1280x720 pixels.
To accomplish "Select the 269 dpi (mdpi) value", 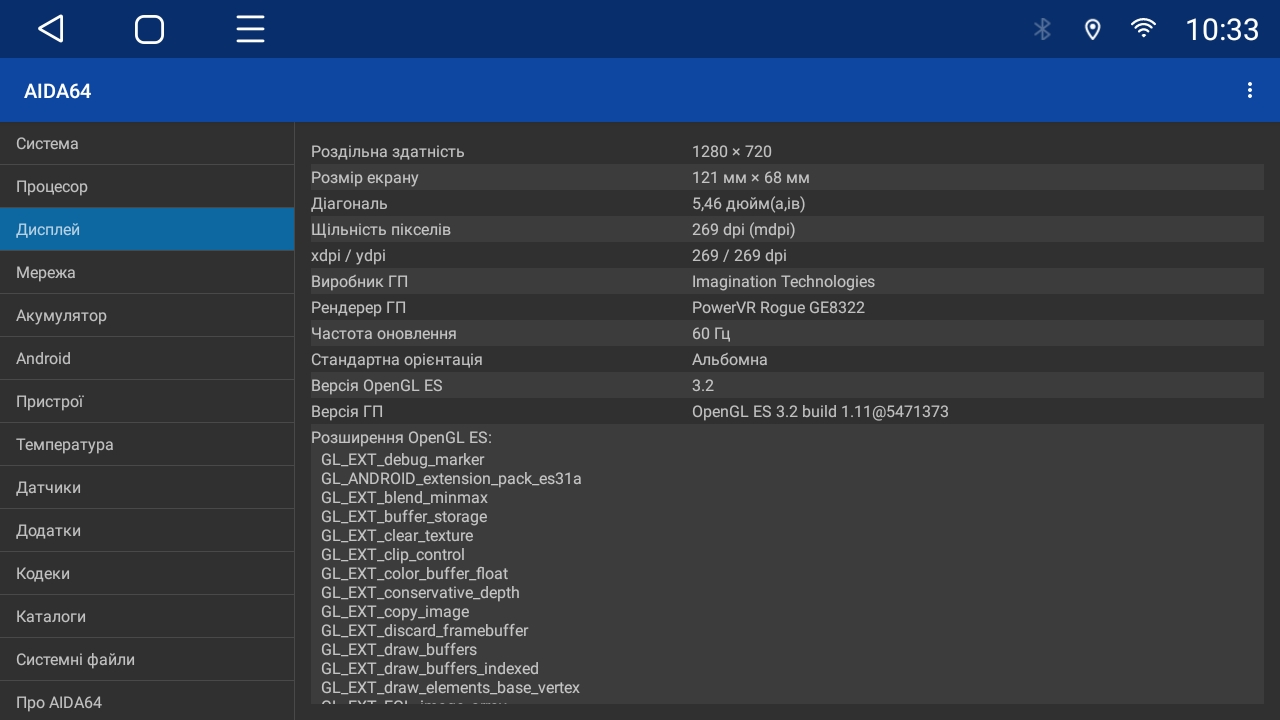I will 744,230.
